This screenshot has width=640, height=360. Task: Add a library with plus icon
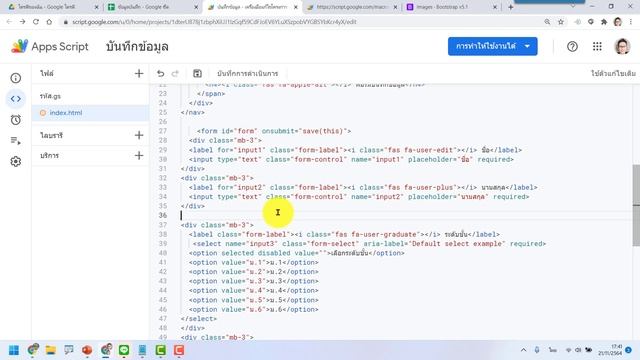pos(139,135)
